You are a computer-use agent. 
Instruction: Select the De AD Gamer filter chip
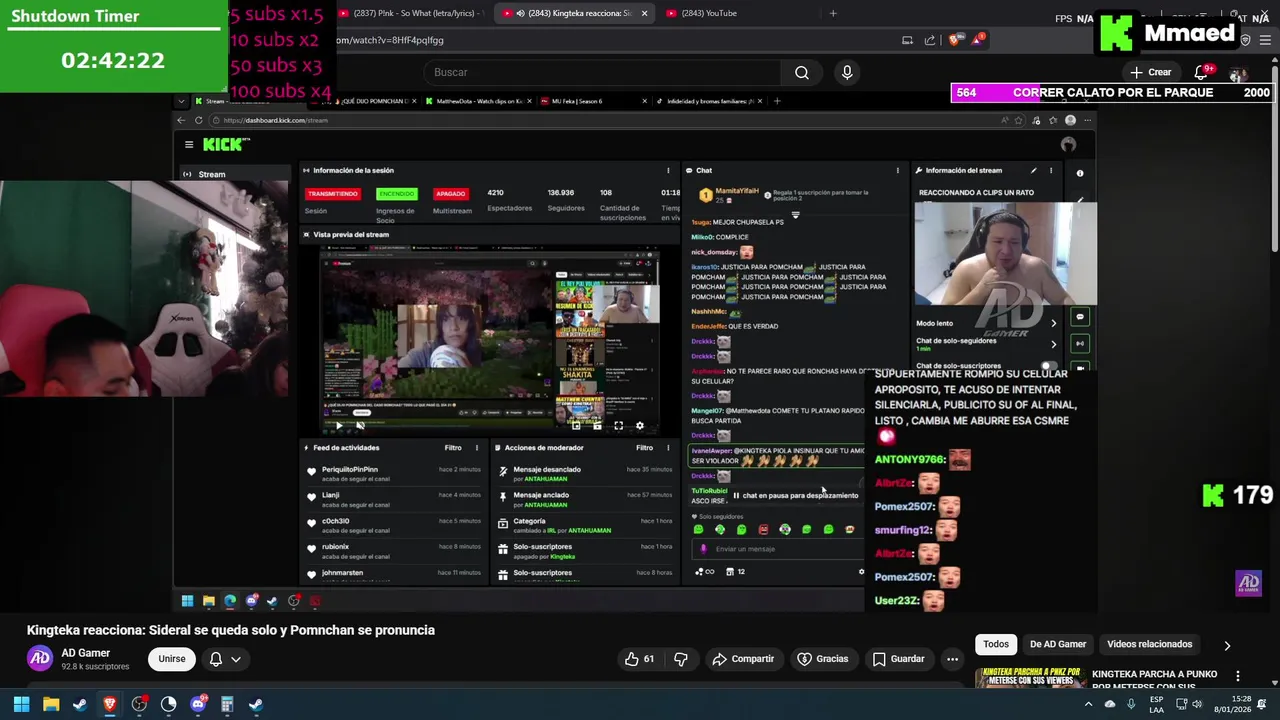pos(1058,644)
